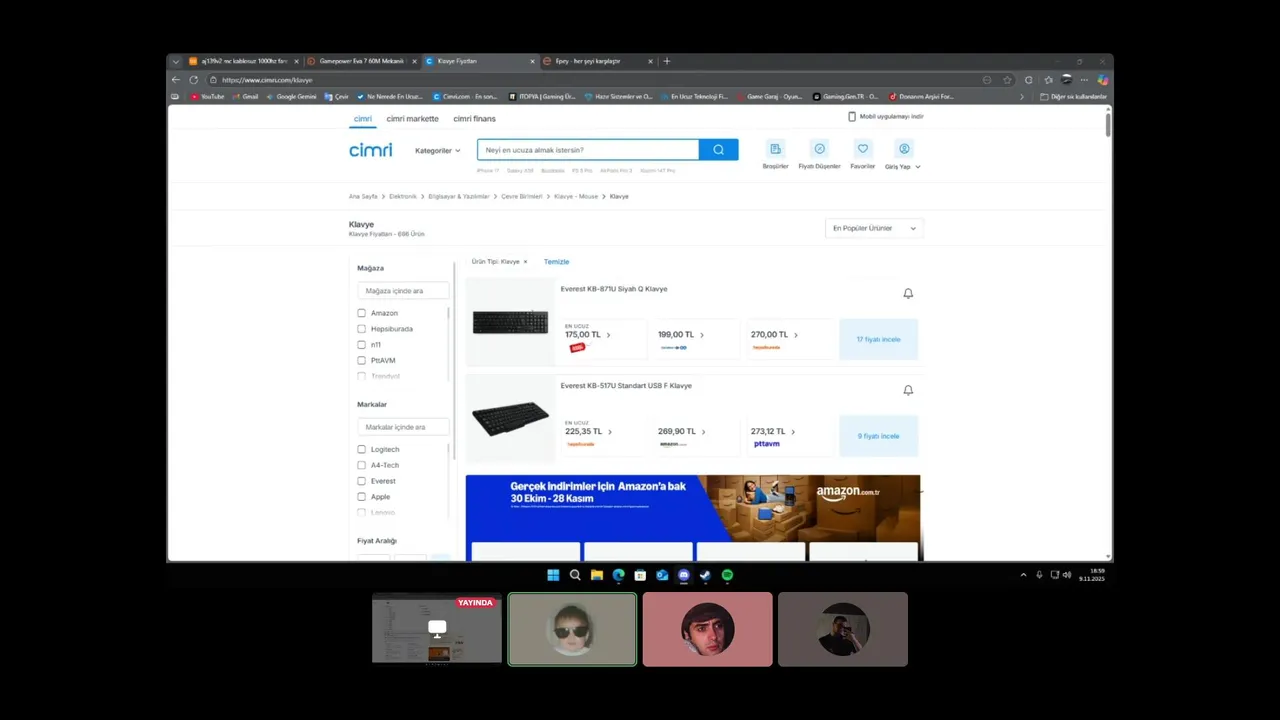Open Everest KB-871U Siyah Q Klavye link

pyautogui.click(x=614, y=289)
